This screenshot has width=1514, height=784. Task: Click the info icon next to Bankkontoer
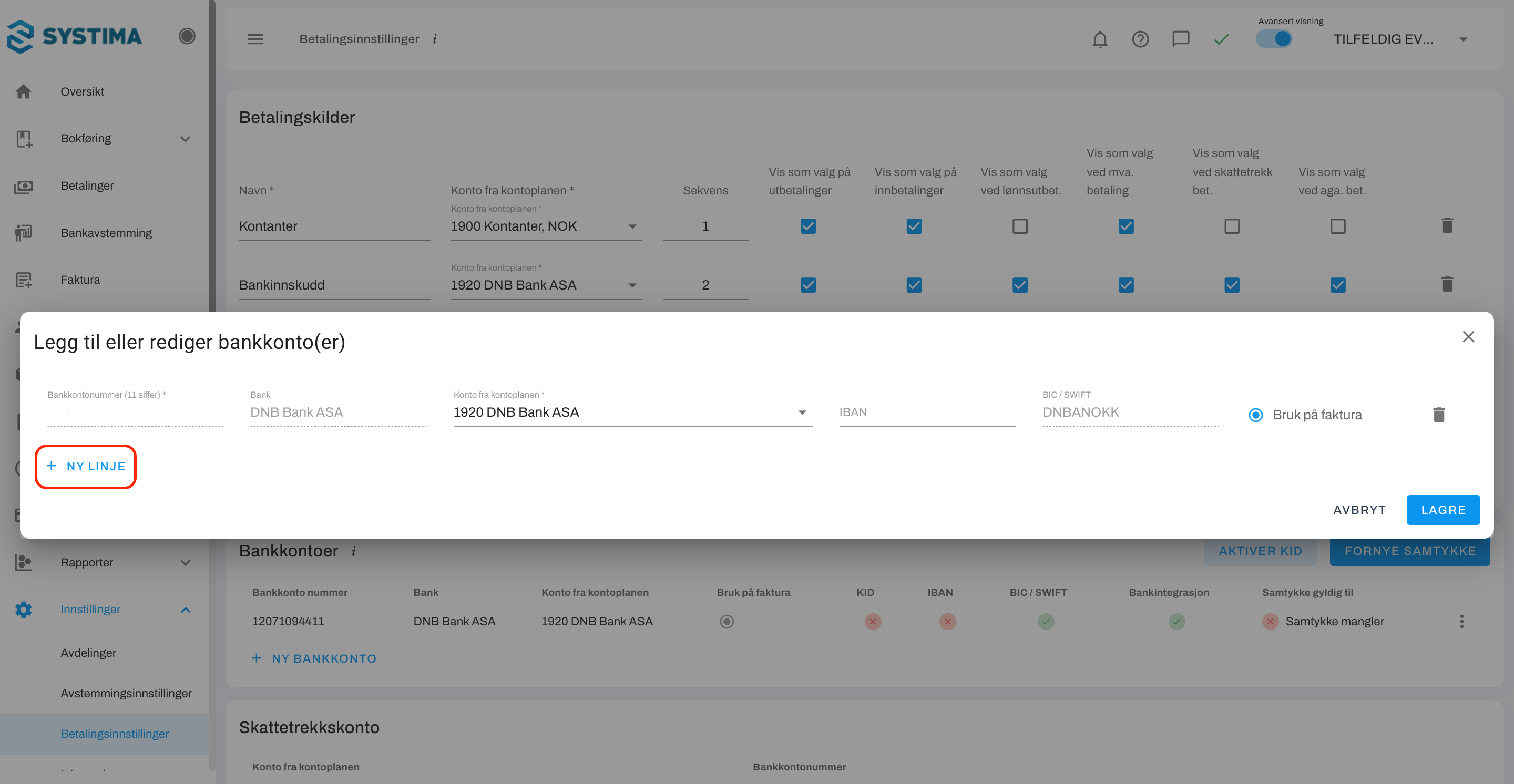pos(353,551)
